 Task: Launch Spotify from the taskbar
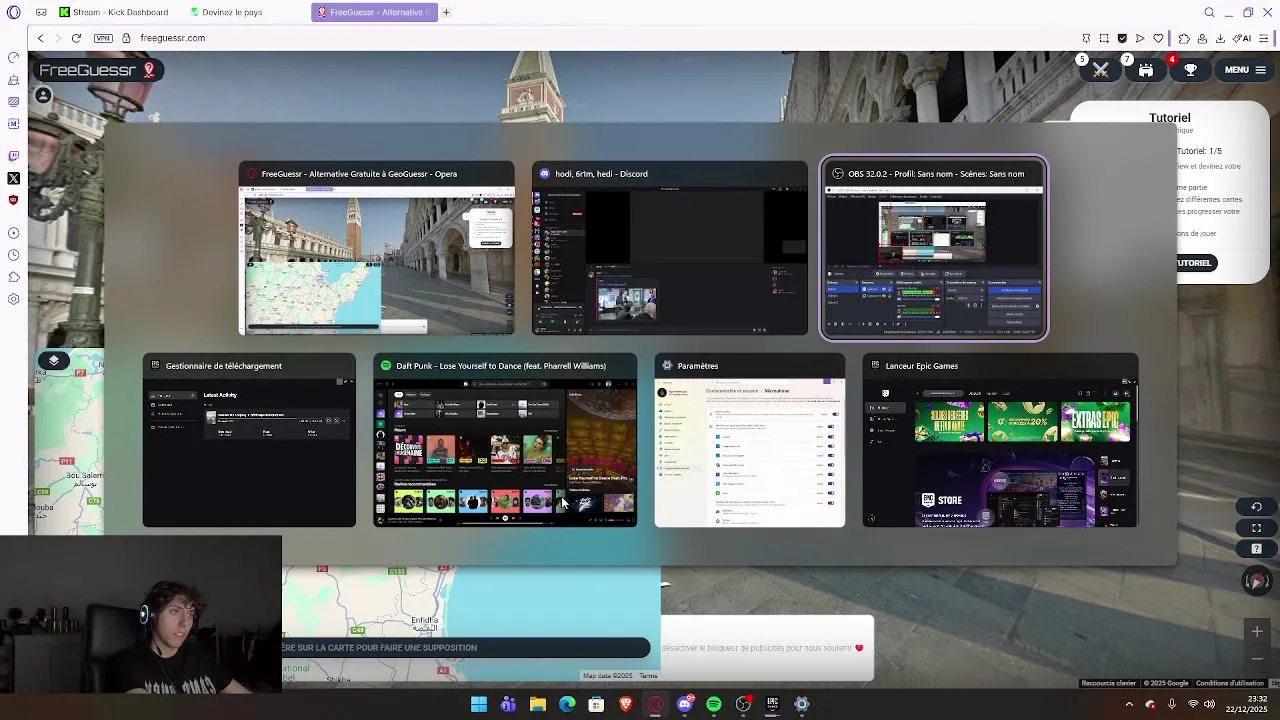point(714,704)
